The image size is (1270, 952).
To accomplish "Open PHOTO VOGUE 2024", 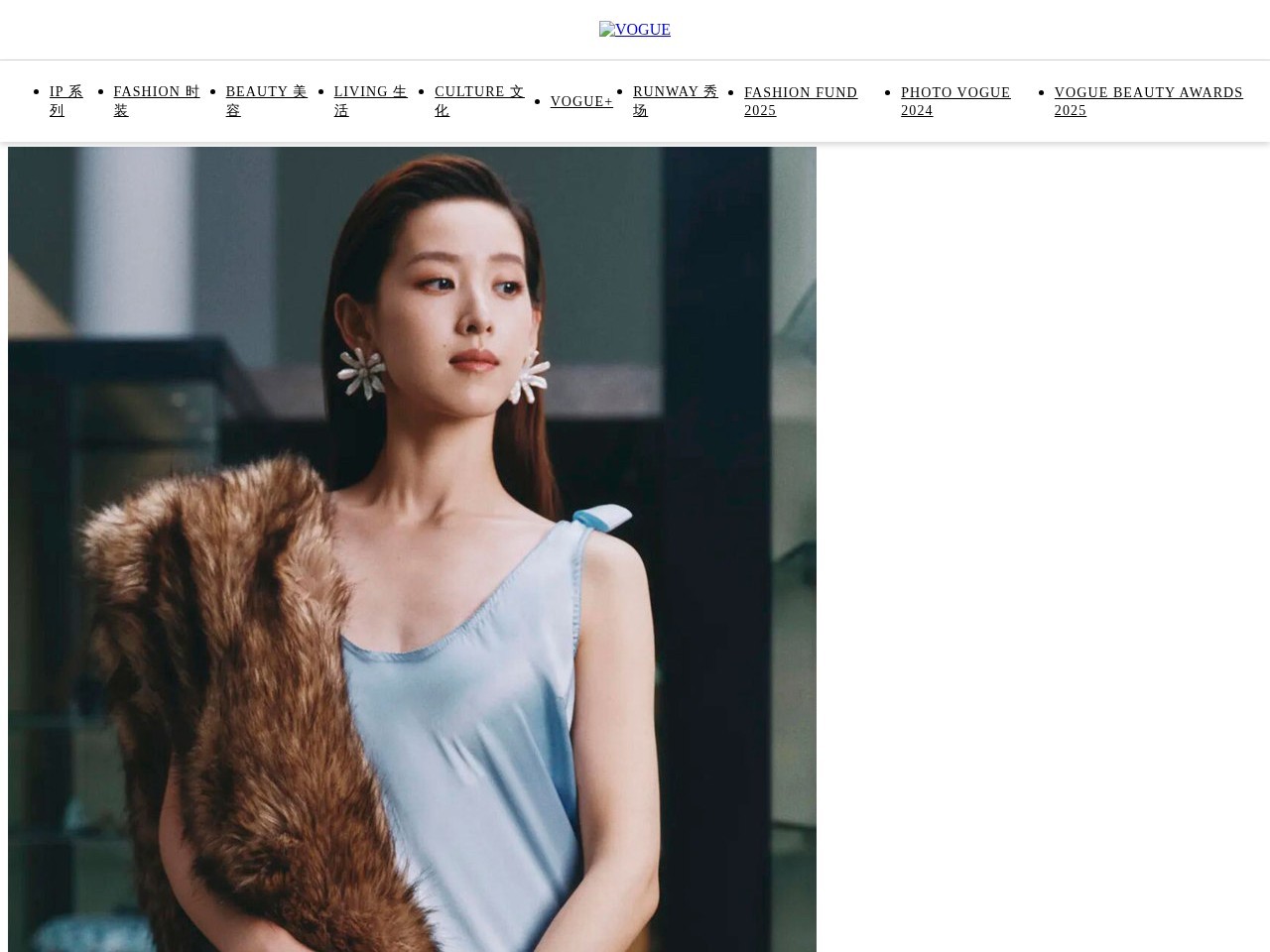I will coord(955,101).
